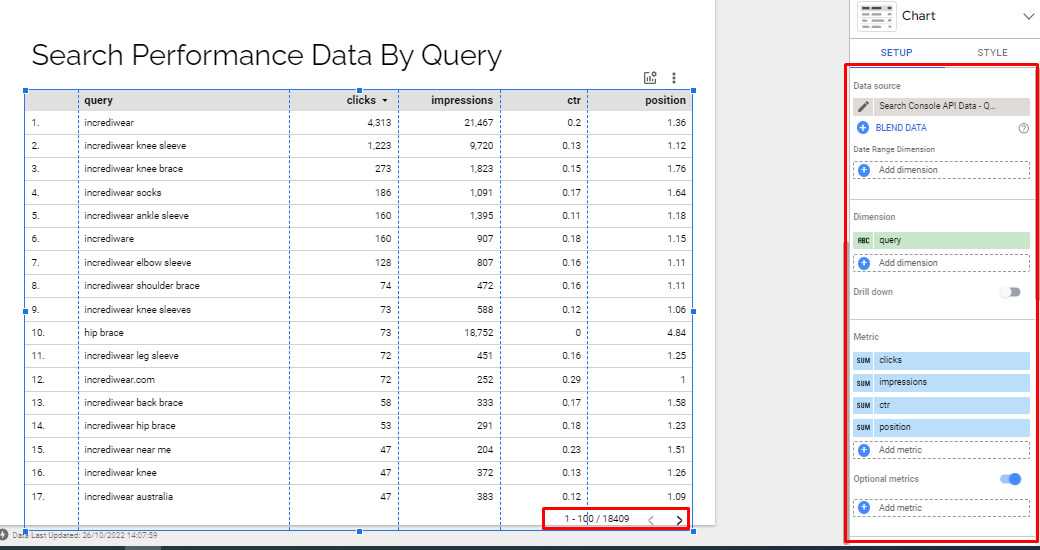
Task: Open the SETUP tab
Action: 896,52
